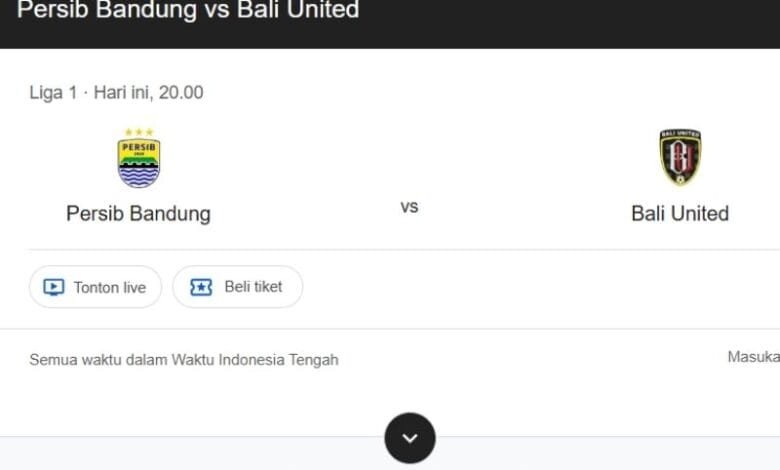Open the Masukan feedback link
Screen dimensions: 780x470
[753, 357]
